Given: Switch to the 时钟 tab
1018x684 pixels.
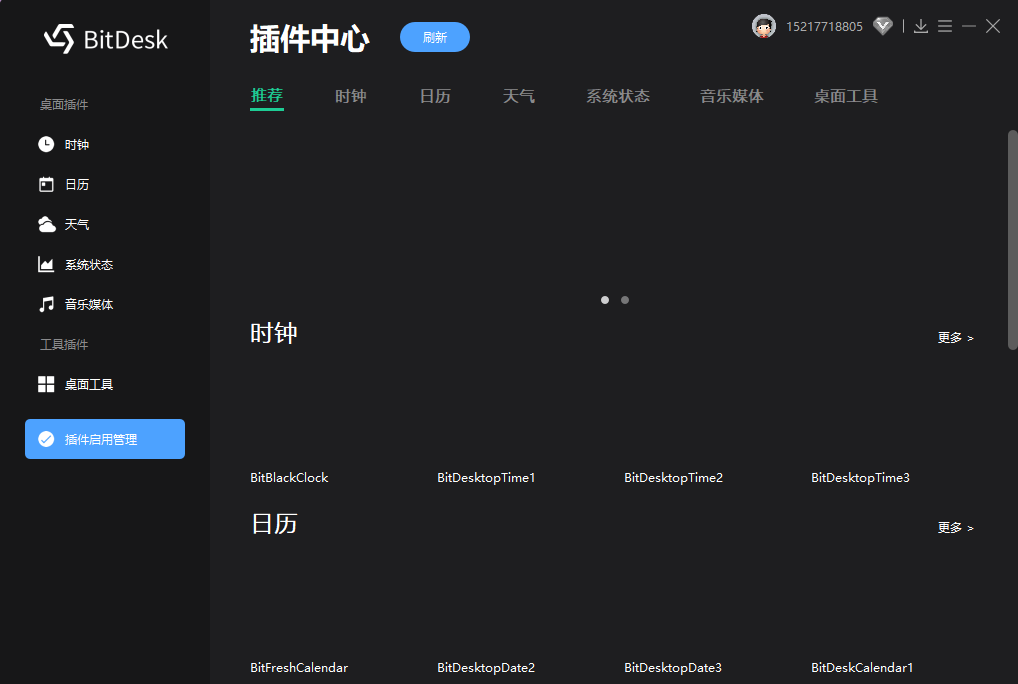Looking at the screenshot, I should (351, 96).
